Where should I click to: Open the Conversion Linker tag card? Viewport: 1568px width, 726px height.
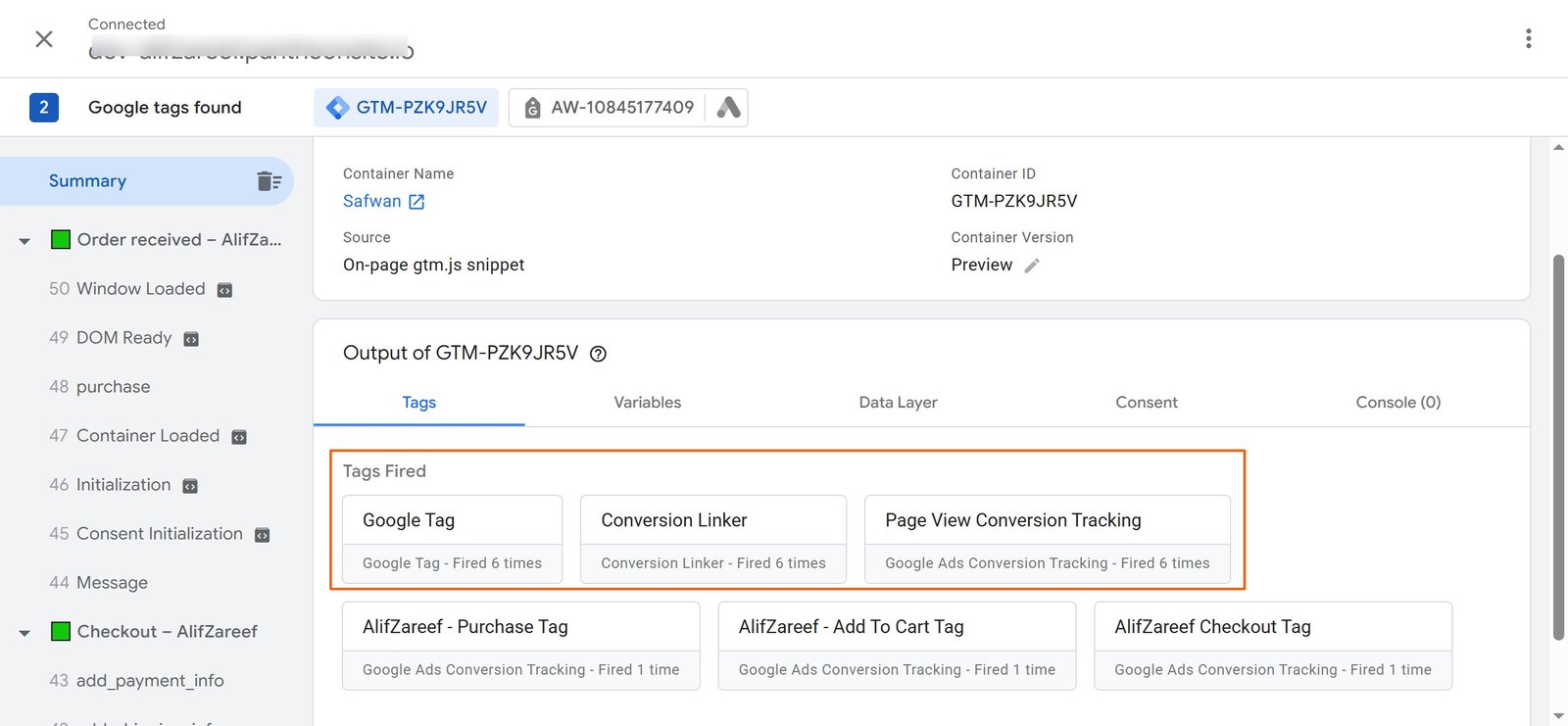[x=713, y=540]
